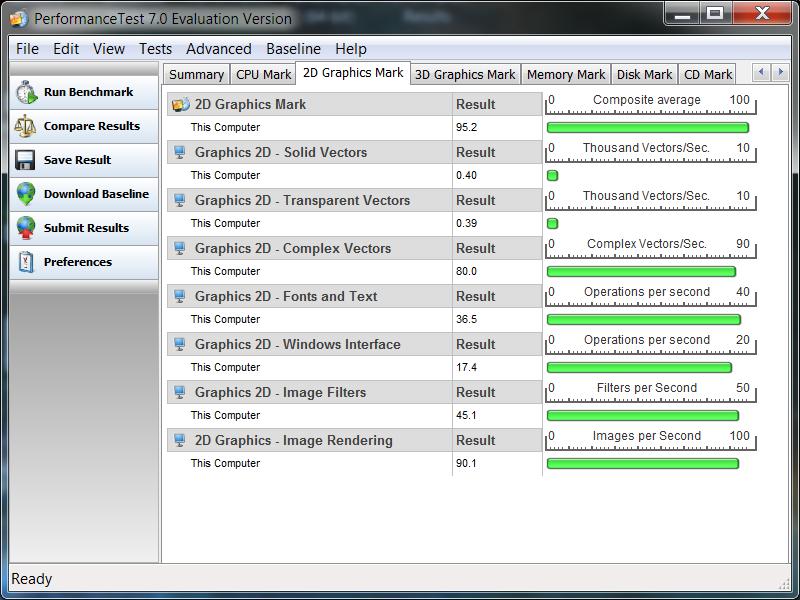Select the 2D Graphics Mark tab
The width and height of the screenshot is (800, 600).
click(x=353, y=73)
